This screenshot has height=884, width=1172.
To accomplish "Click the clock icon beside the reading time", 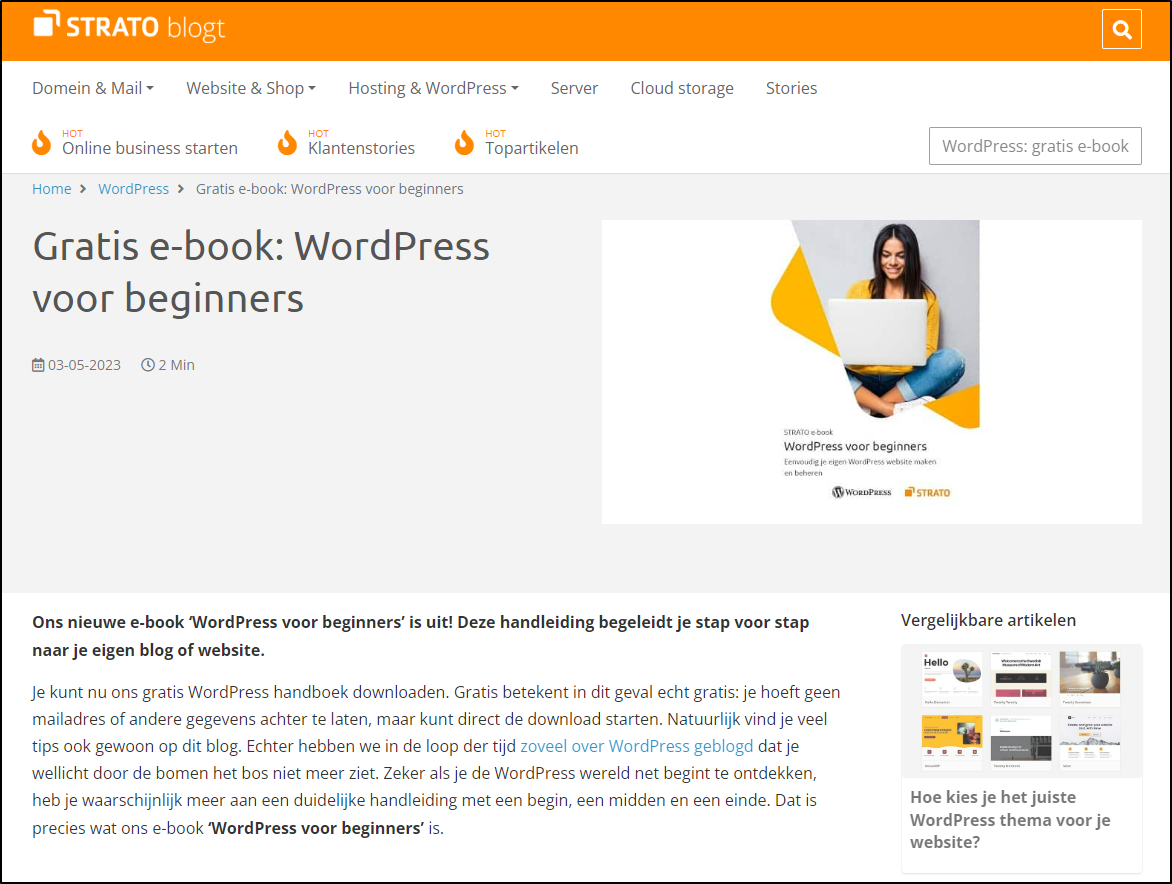I will click(146, 364).
